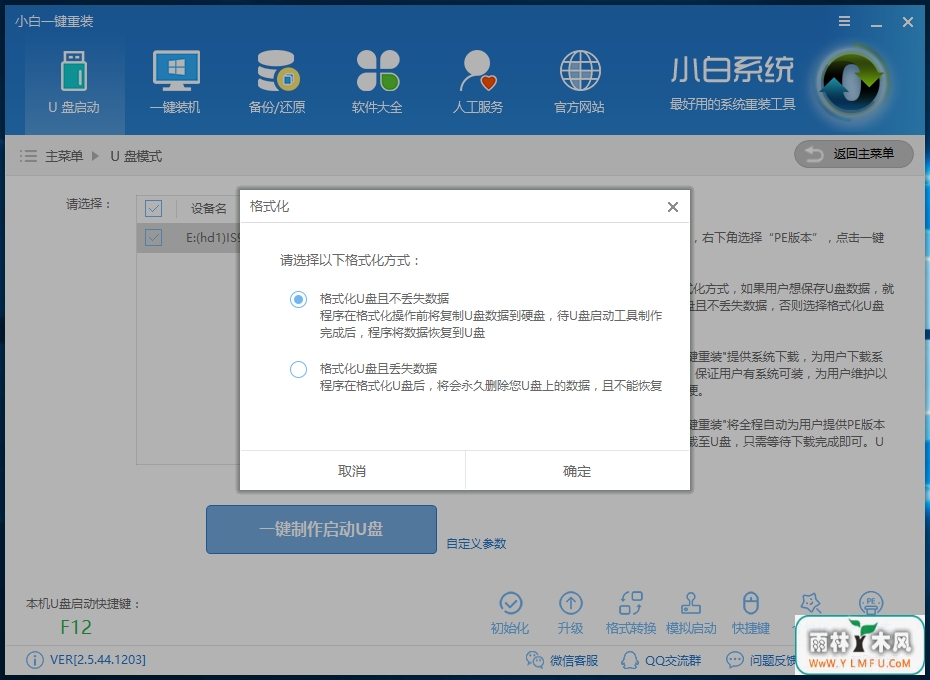The height and width of the screenshot is (680, 930).
Task: Select the E:(hd1) device row text
Action: [213, 238]
